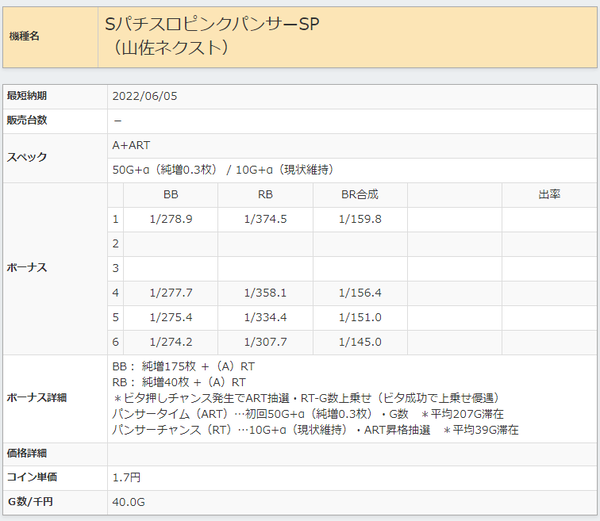
Task: Click setting number 6 row header
Action: pyautogui.click(x=116, y=342)
